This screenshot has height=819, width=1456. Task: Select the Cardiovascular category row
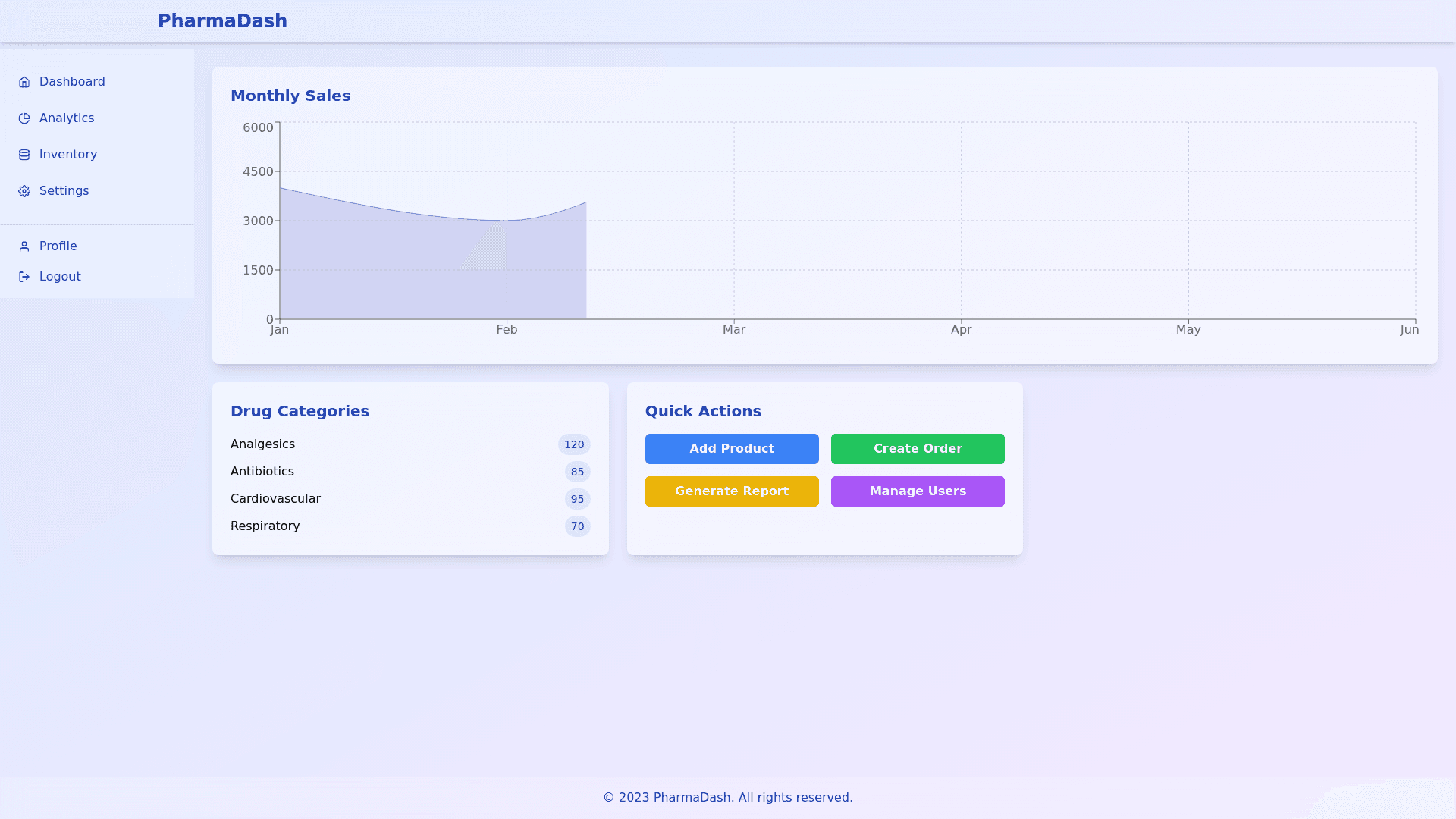tap(275, 499)
